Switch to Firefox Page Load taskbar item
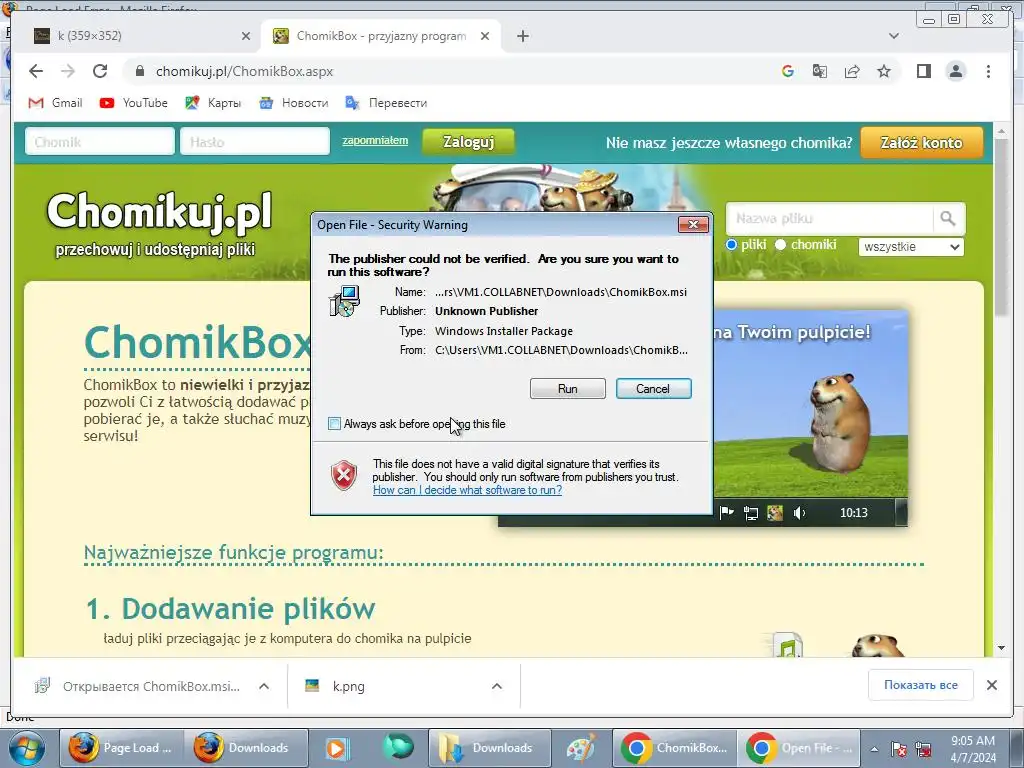Screen dimensions: 1024x768 (x=120, y=748)
